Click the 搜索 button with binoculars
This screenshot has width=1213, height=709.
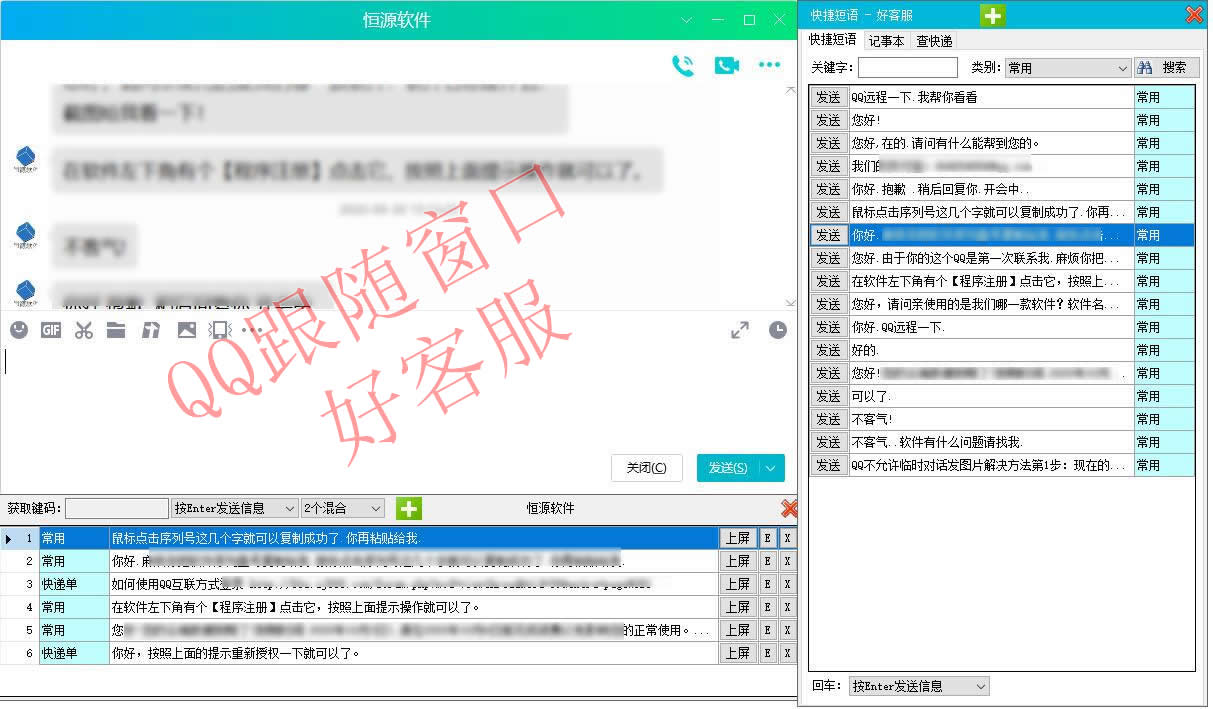(1166, 68)
